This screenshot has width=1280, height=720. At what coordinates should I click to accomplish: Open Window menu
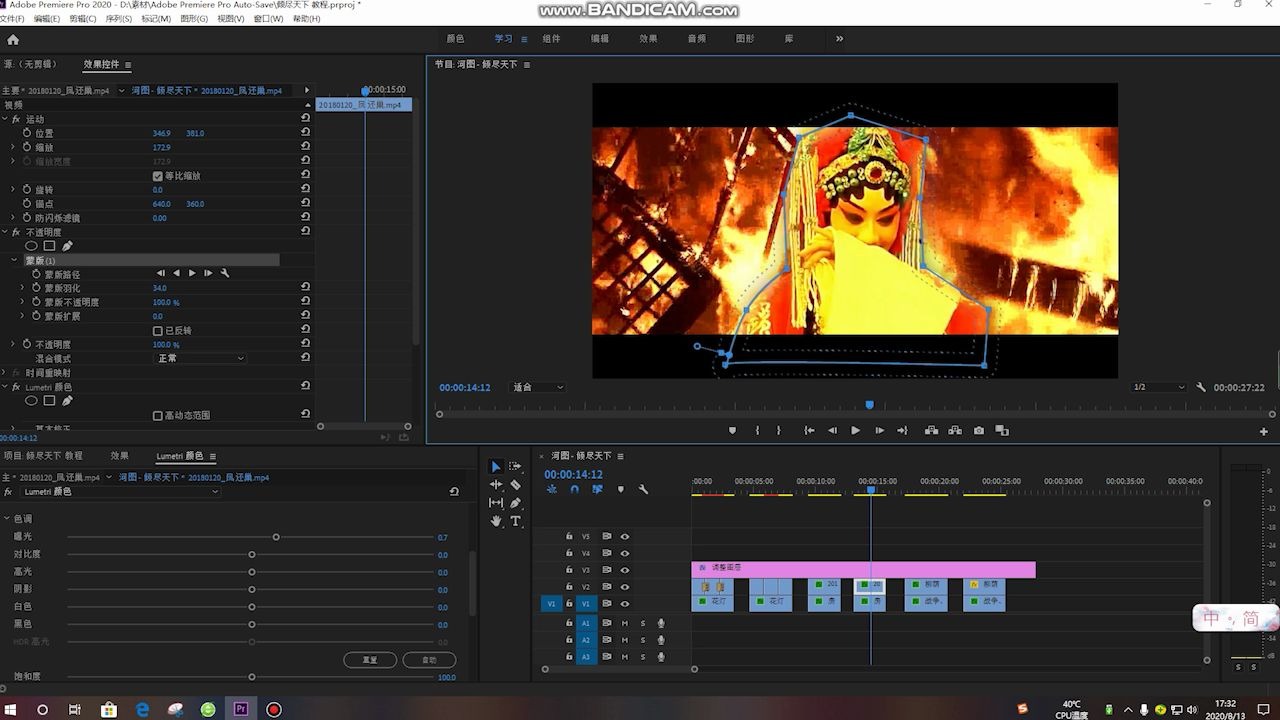pyautogui.click(x=268, y=19)
